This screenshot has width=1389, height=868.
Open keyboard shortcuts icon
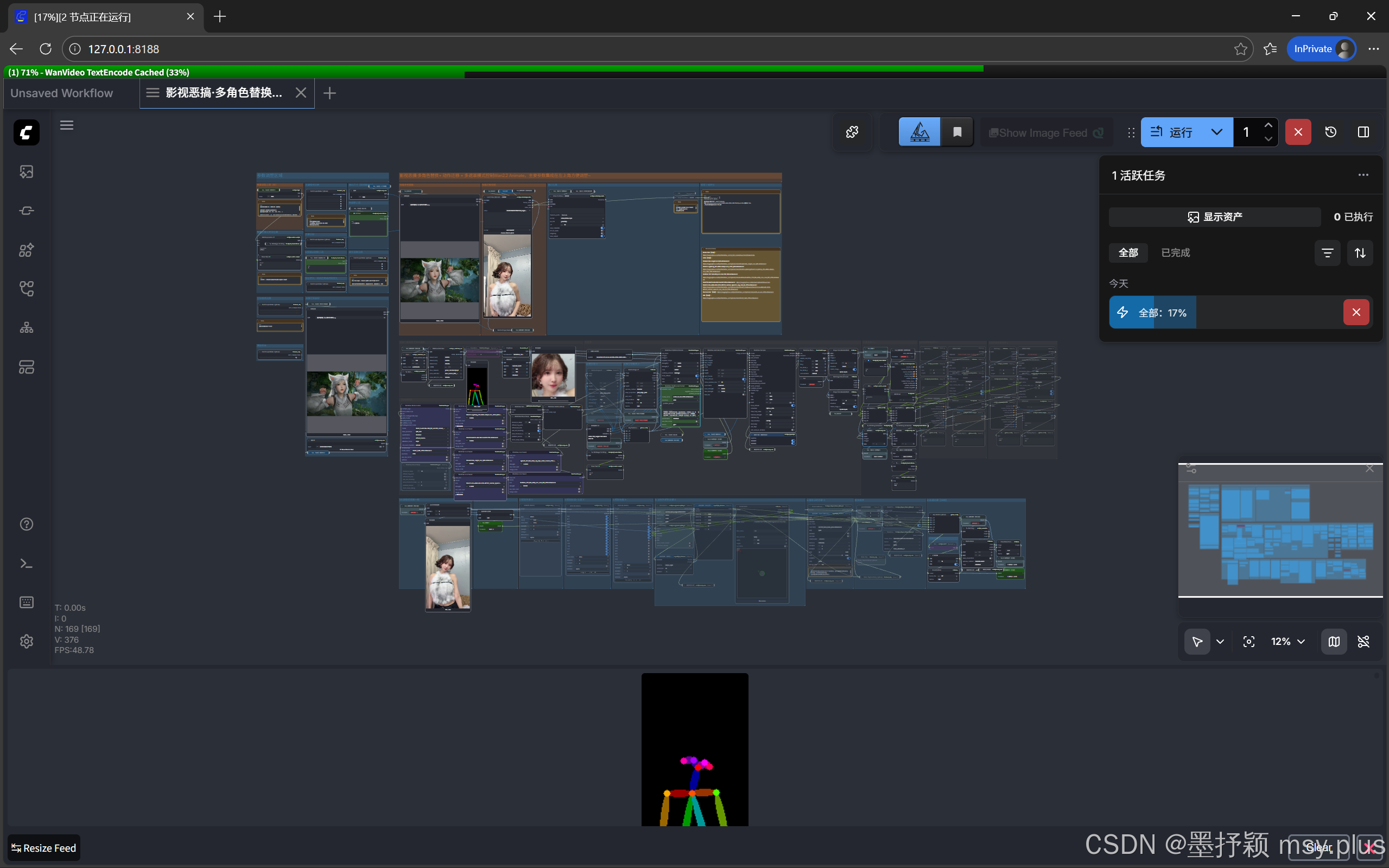pyautogui.click(x=27, y=602)
